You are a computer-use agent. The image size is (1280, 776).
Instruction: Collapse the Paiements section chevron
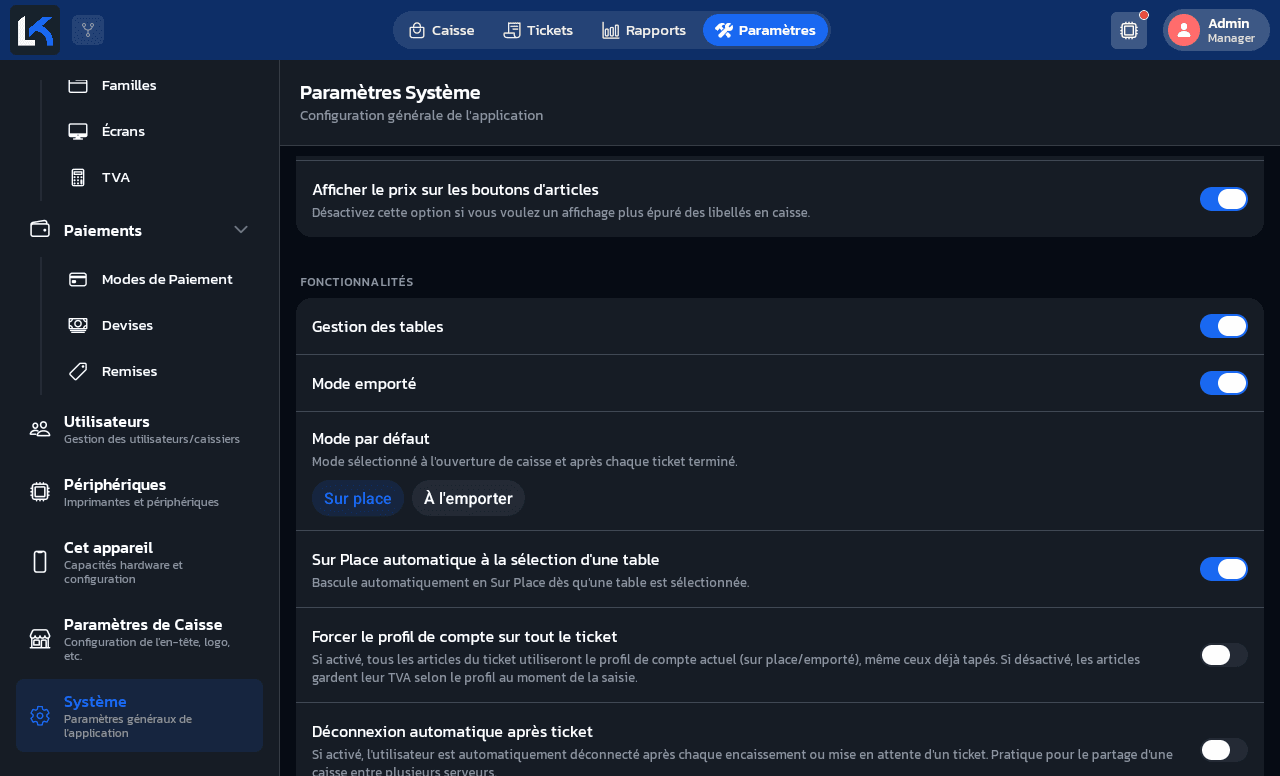pyautogui.click(x=241, y=229)
